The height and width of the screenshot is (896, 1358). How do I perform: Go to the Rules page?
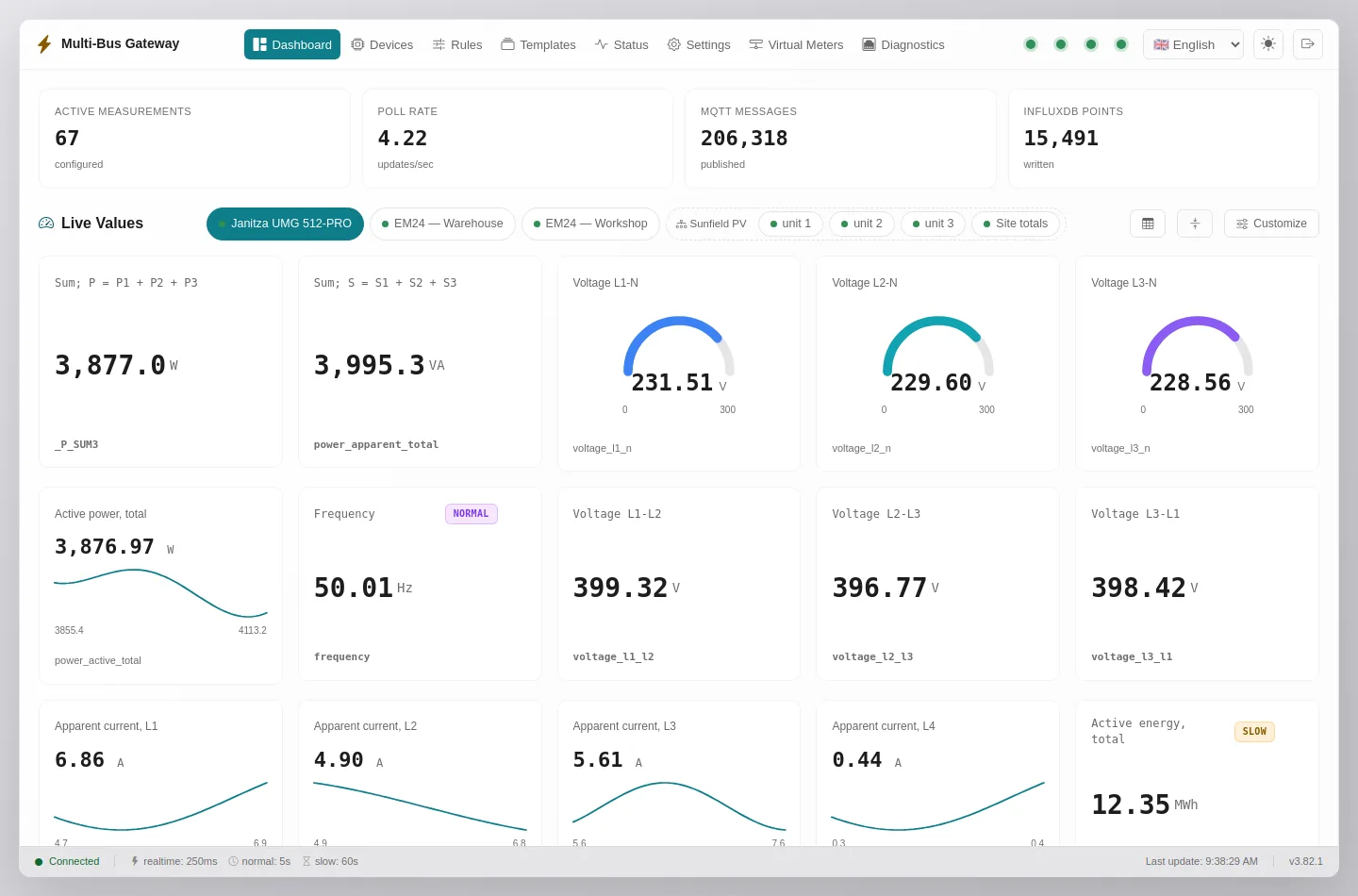(457, 44)
